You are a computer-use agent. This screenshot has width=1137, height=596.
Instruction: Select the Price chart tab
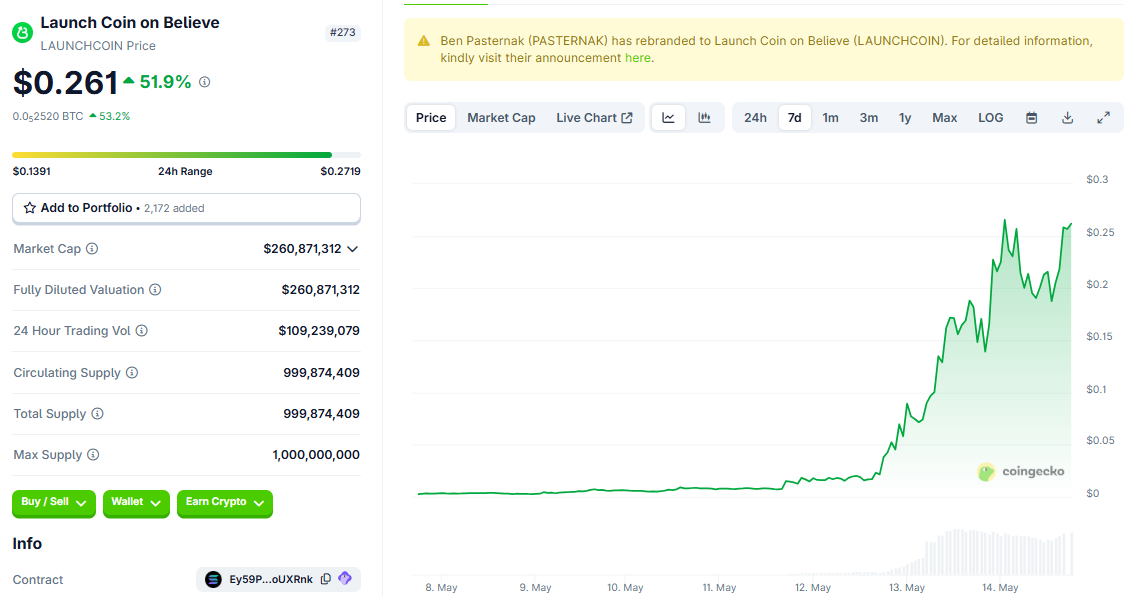click(x=431, y=117)
